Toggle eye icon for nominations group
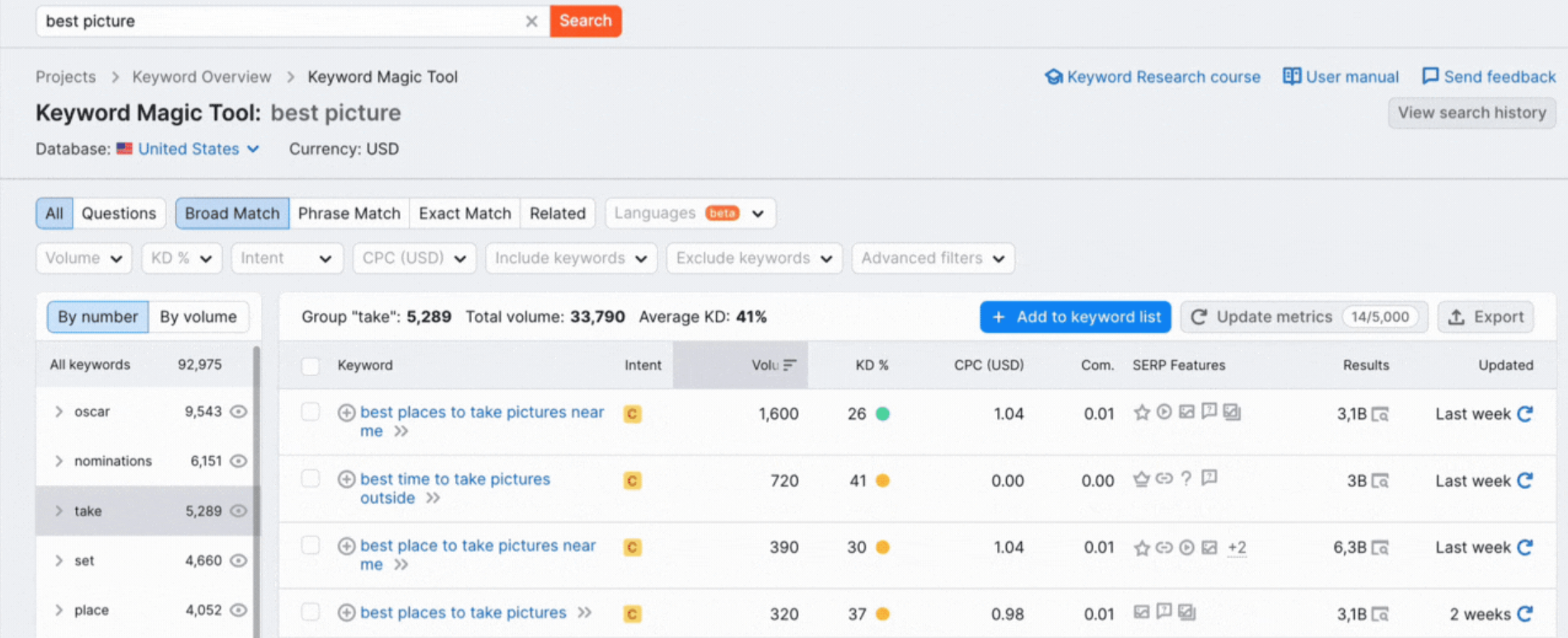This screenshot has height=638, width=1568. click(239, 461)
